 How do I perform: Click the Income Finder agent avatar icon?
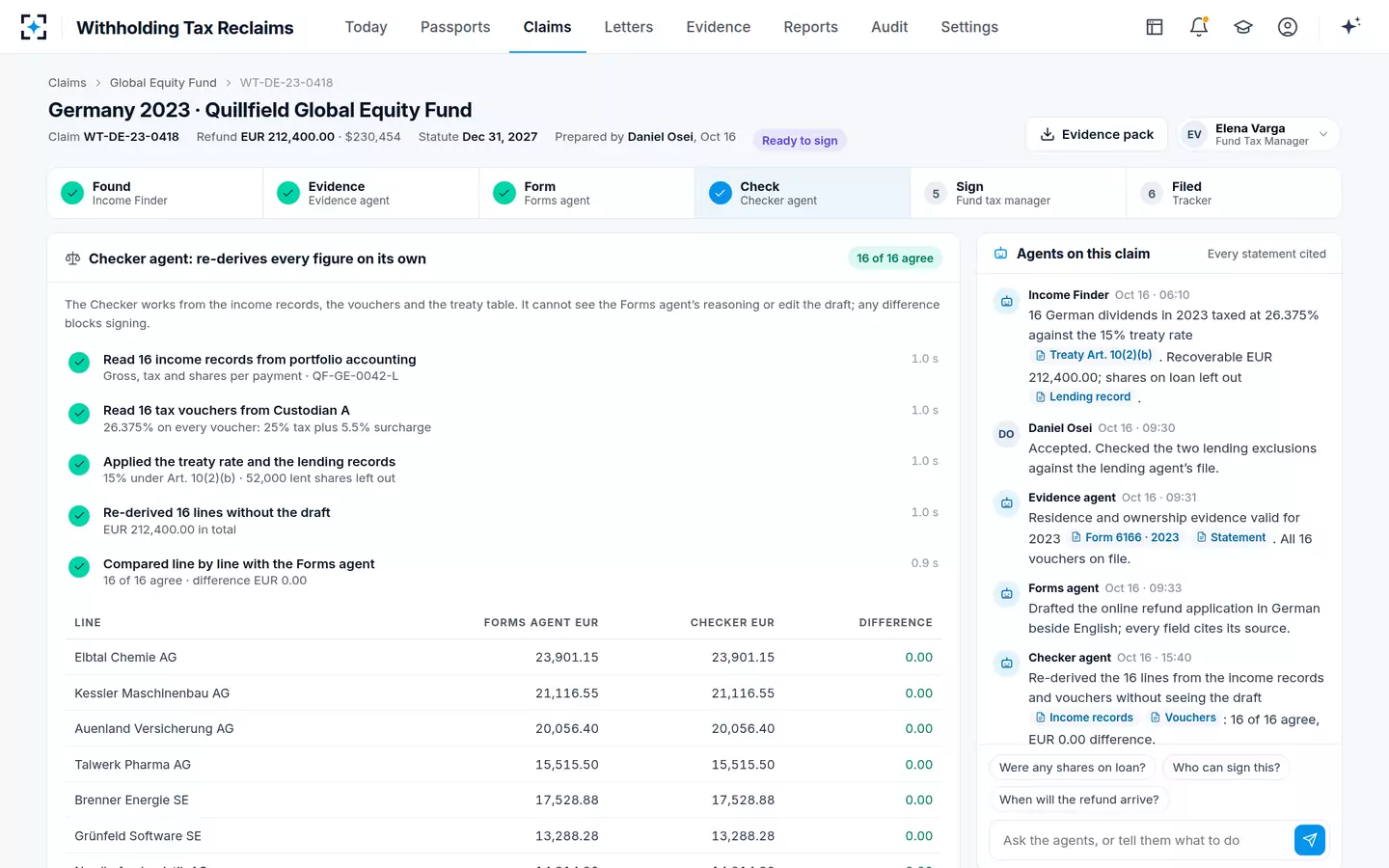[1006, 301]
